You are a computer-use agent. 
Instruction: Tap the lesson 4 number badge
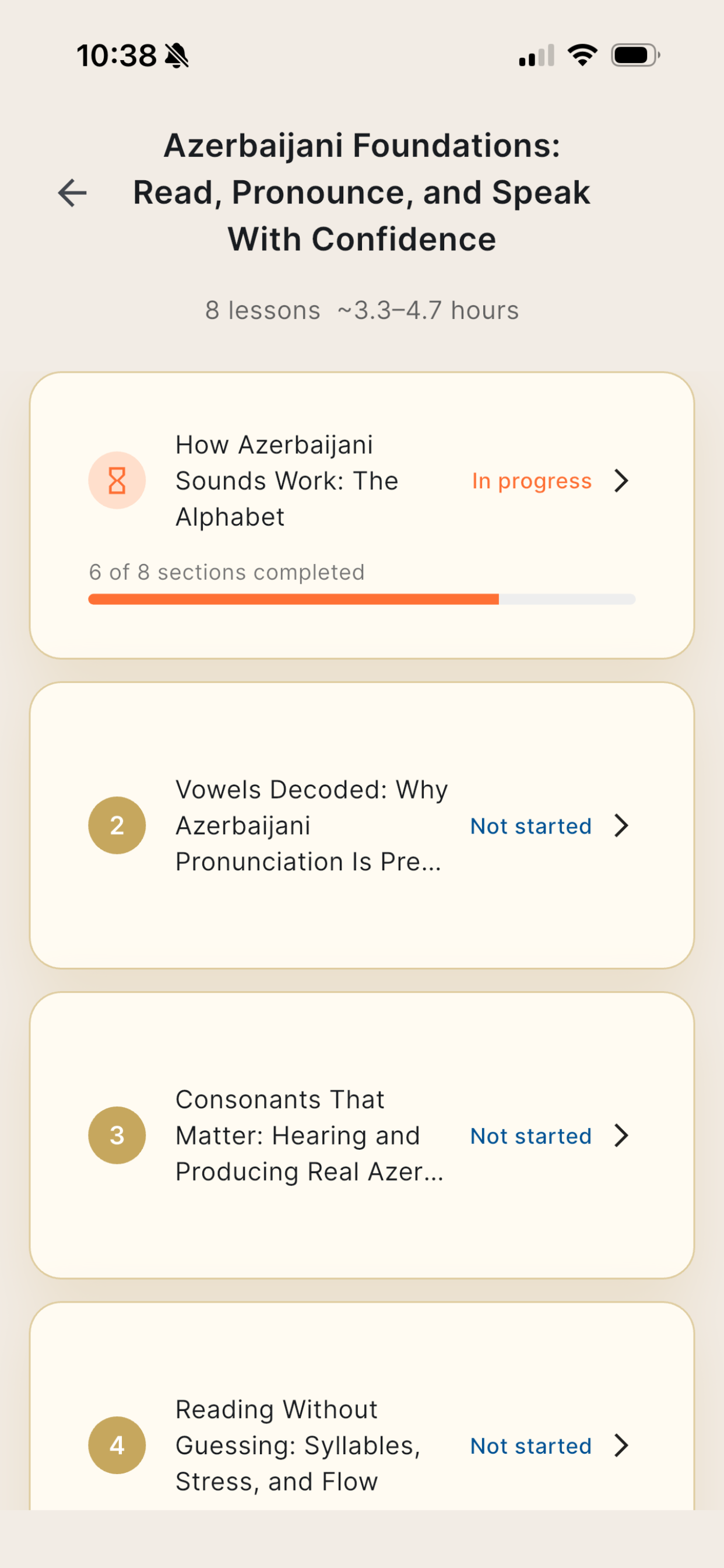(x=117, y=1445)
